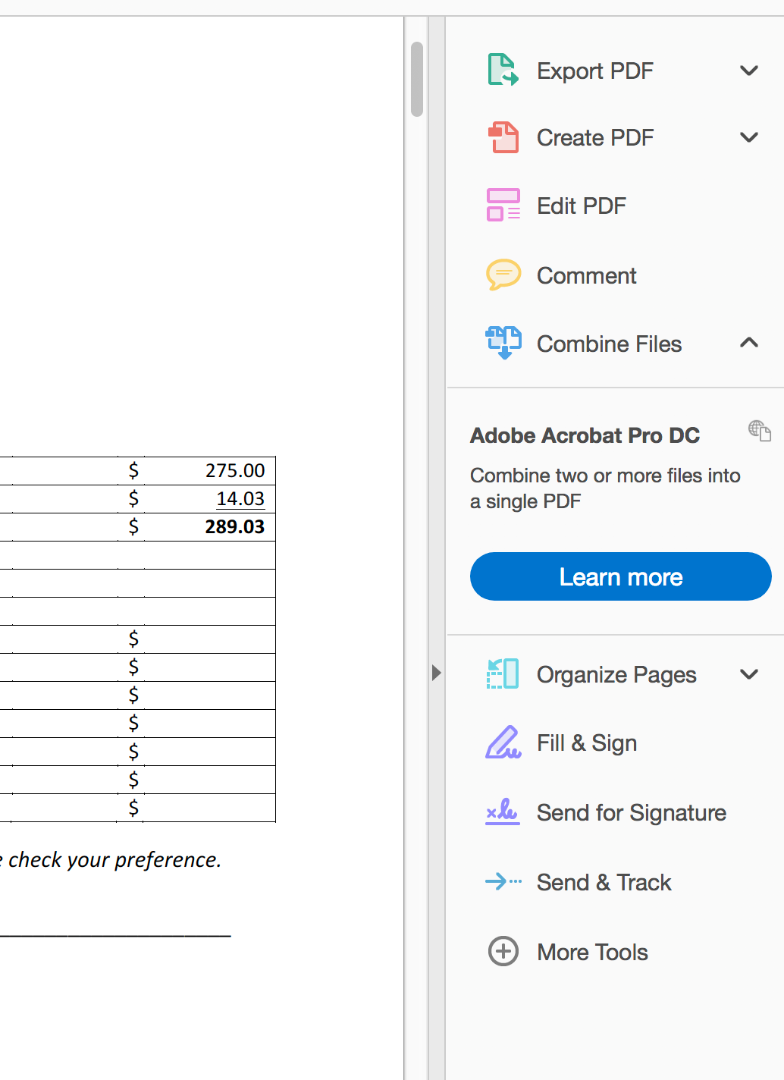Collapse the Combine Files section chevron

pos(749,343)
